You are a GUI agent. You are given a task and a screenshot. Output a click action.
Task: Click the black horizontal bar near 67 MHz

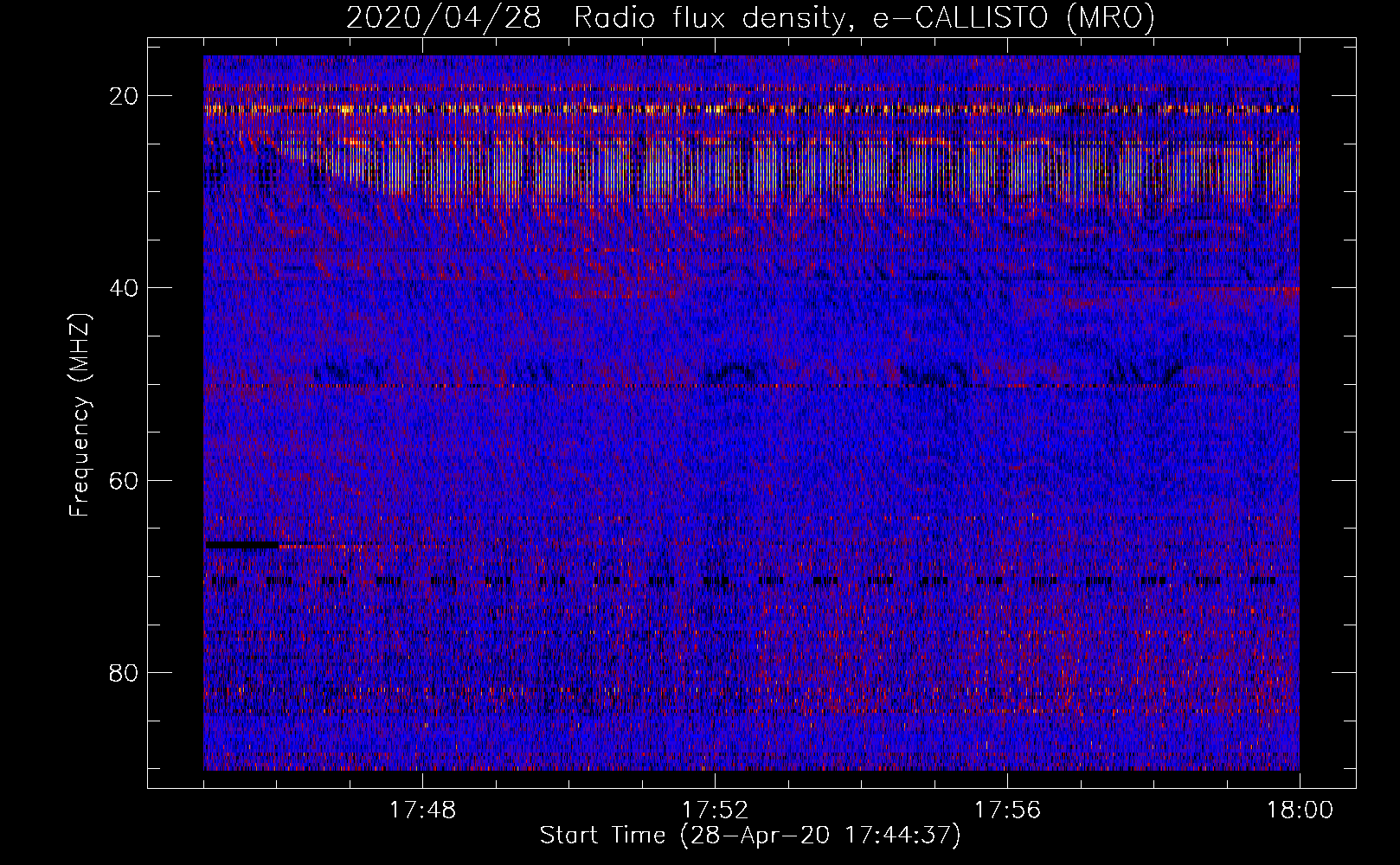242,545
